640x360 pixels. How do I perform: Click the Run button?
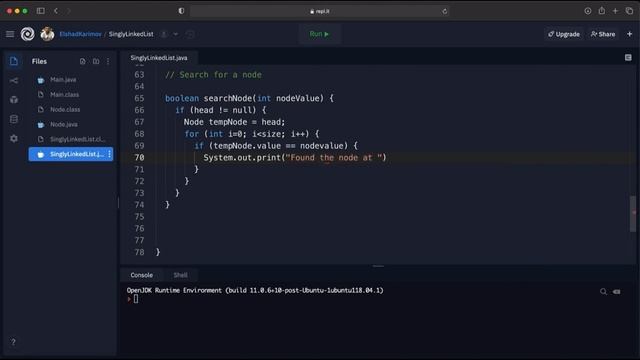coord(319,34)
